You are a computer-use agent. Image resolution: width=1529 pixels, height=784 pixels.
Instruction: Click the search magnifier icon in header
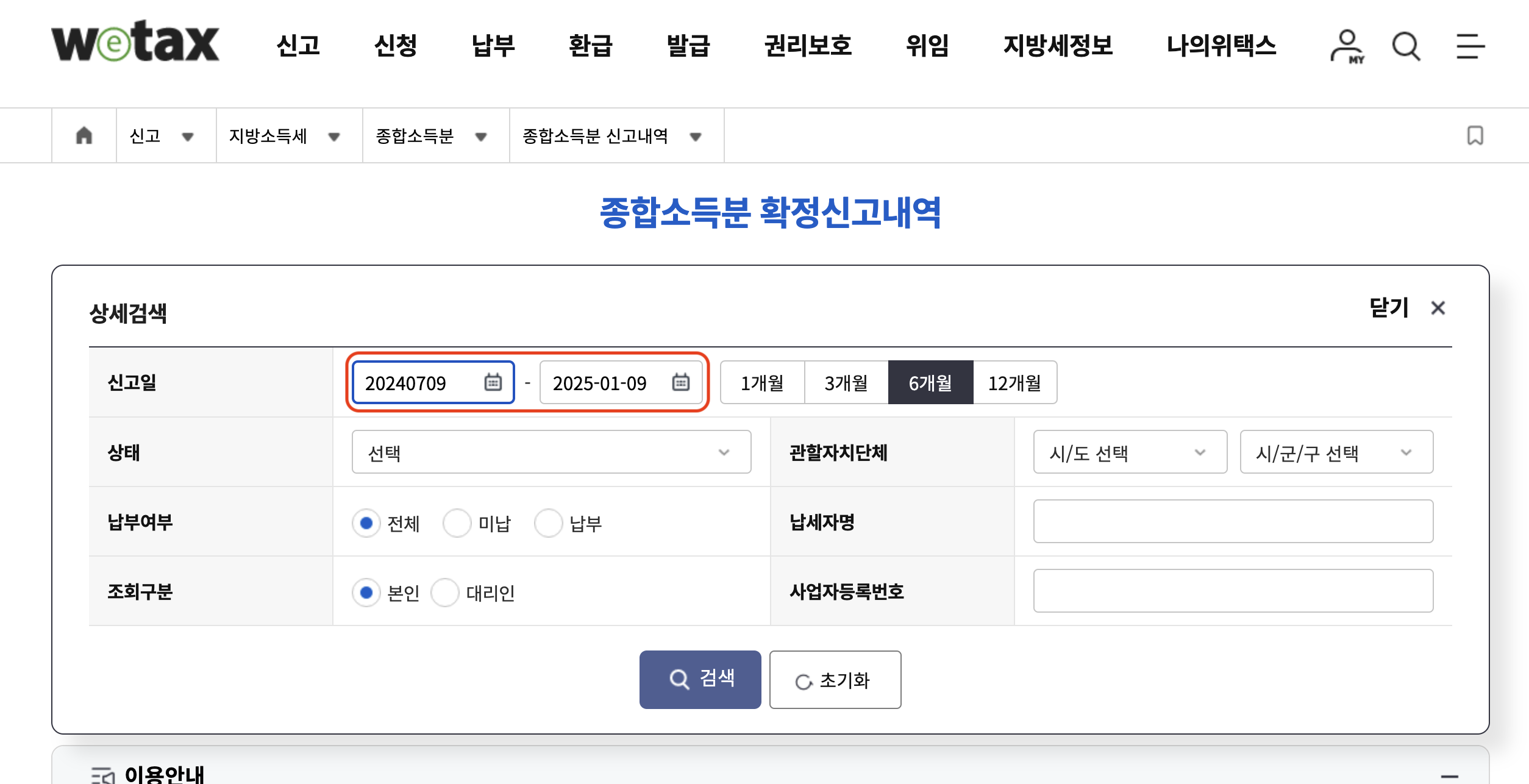(1406, 46)
